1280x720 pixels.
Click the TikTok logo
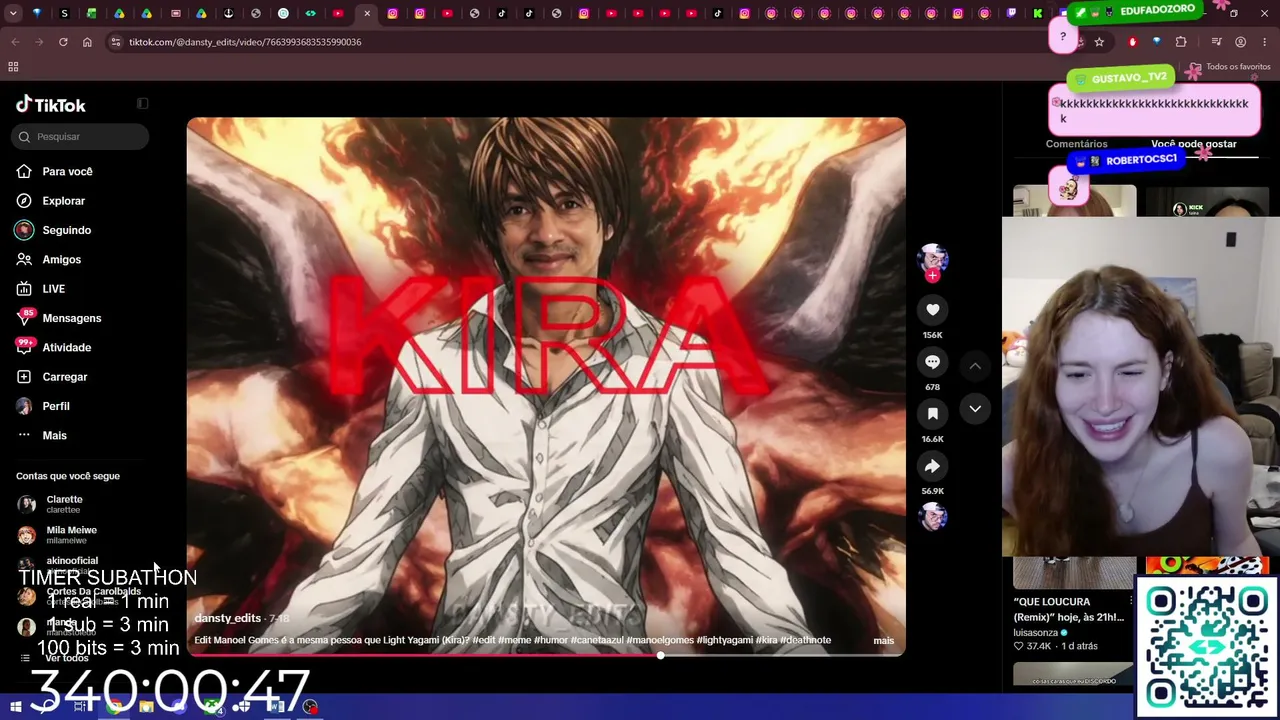pyautogui.click(x=51, y=105)
